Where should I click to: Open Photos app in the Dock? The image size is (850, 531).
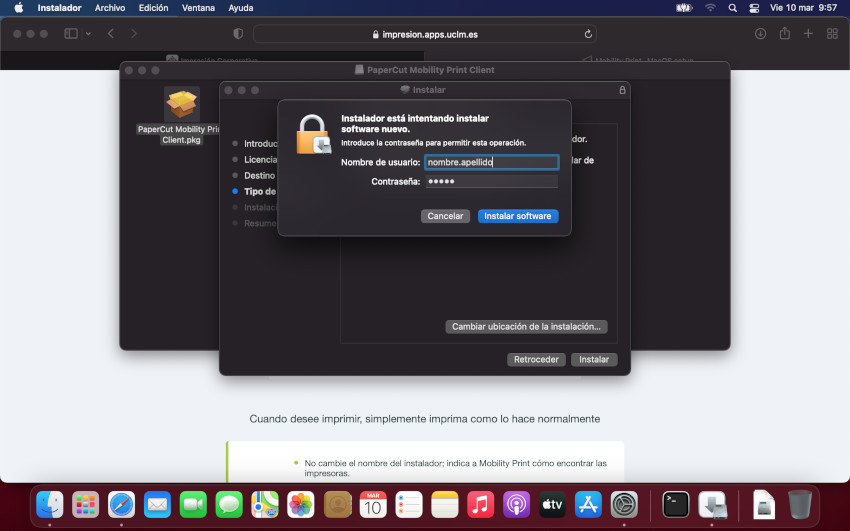[x=301, y=504]
